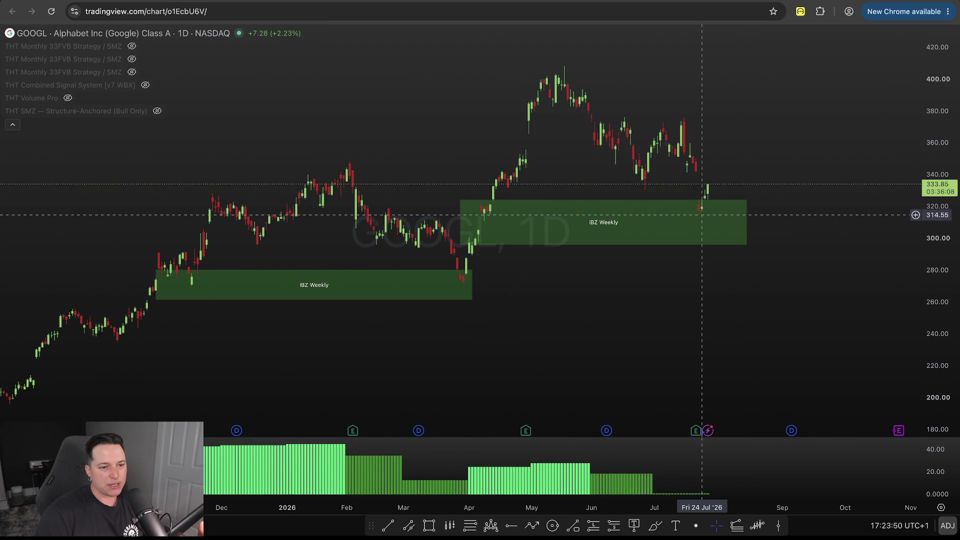The image size is (960, 540).
Task: Open the yellow extension icon in toolbar
Action: tap(800, 11)
